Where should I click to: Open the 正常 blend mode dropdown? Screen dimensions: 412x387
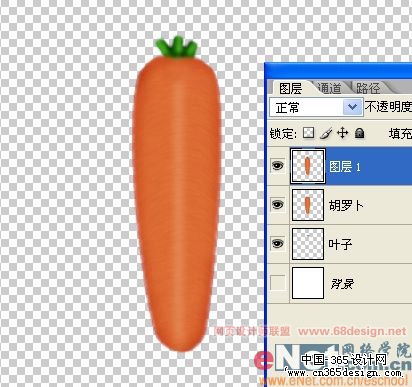pos(316,107)
